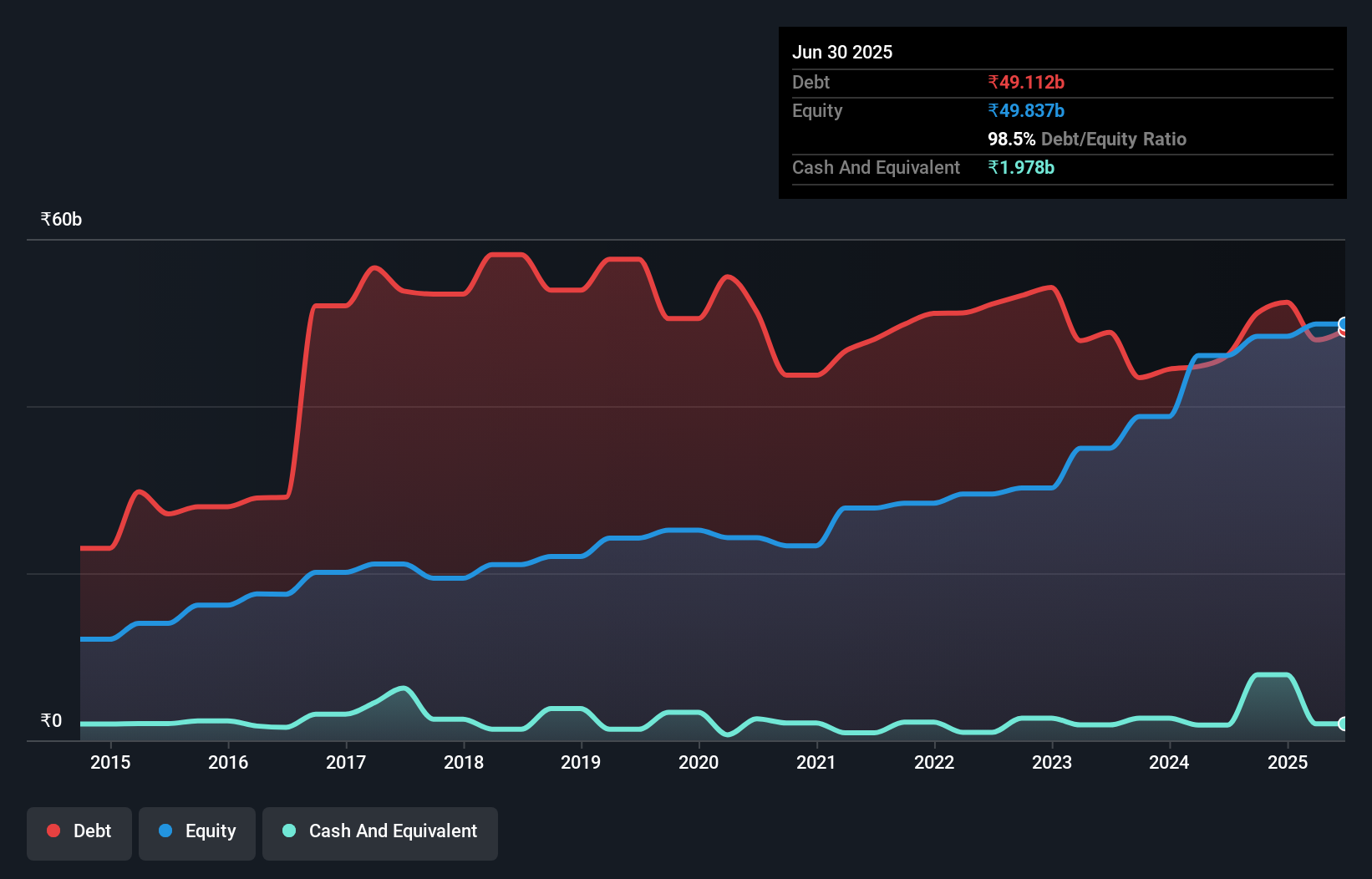Click the teal Cash And Equivalent value indicator
This screenshot has height=879, width=1372.
point(1022,168)
